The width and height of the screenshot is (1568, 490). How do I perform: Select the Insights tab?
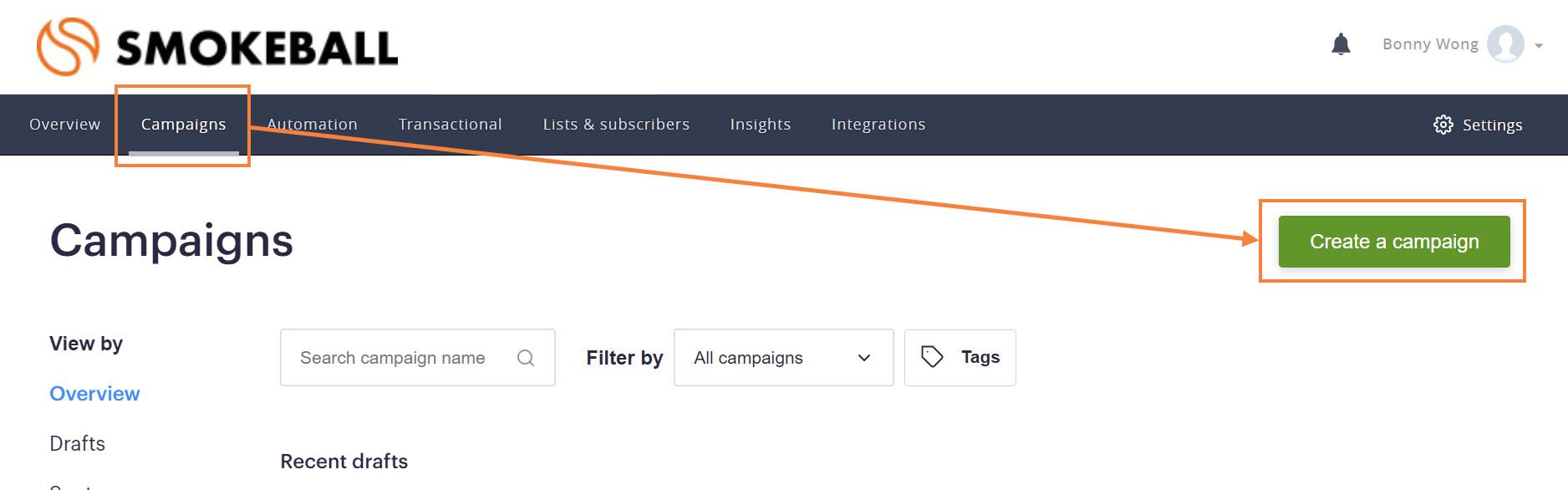coord(760,125)
